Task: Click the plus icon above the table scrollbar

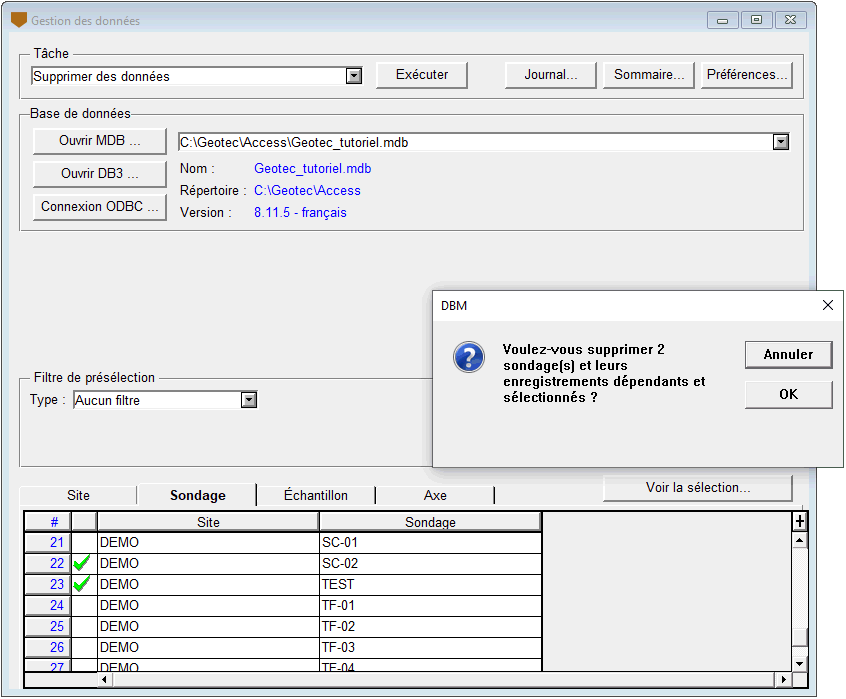Action: point(800,522)
